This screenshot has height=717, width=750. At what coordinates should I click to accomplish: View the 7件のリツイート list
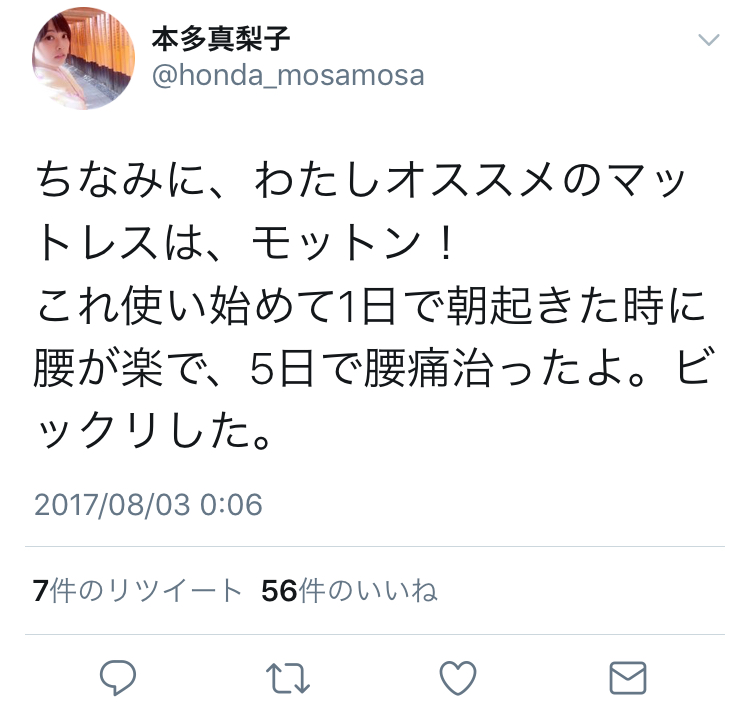137,590
